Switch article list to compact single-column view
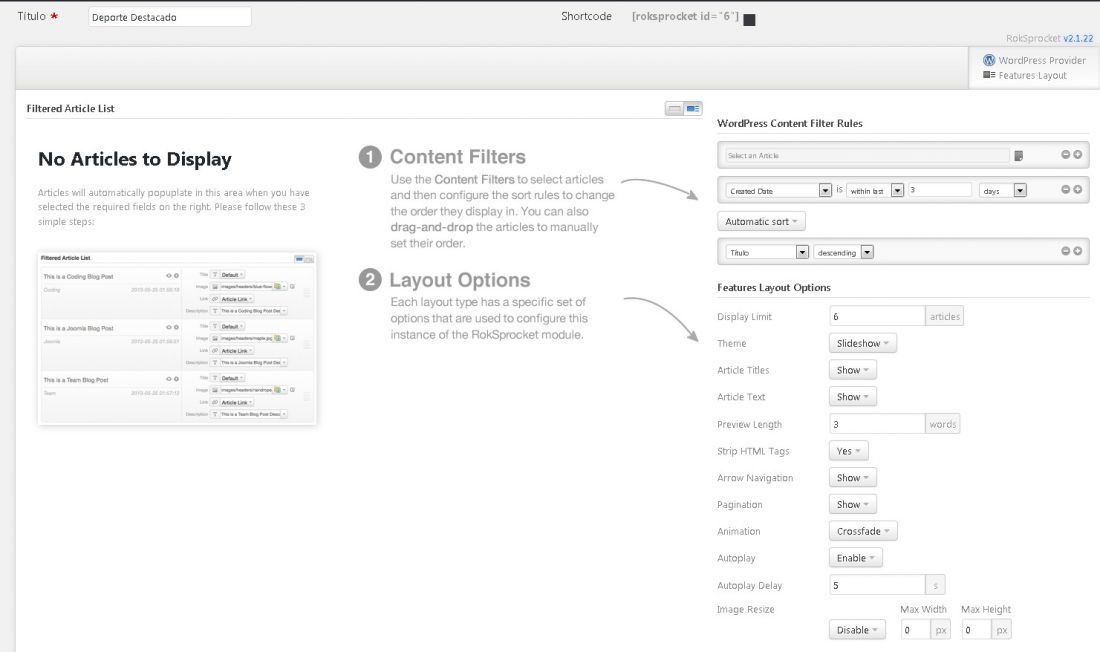Screen dimensions: 1100x652 (x=675, y=109)
